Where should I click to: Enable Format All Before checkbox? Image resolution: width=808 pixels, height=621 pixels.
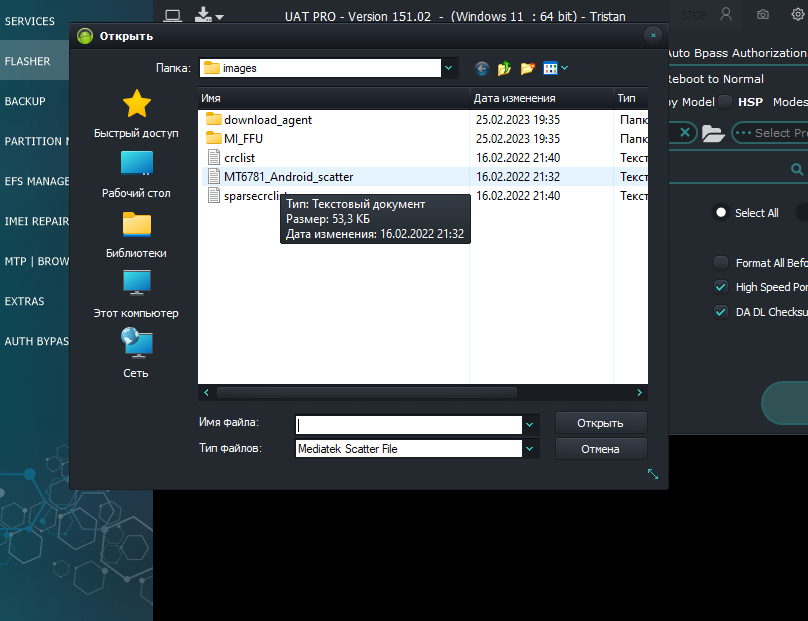pyautogui.click(x=721, y=263)
